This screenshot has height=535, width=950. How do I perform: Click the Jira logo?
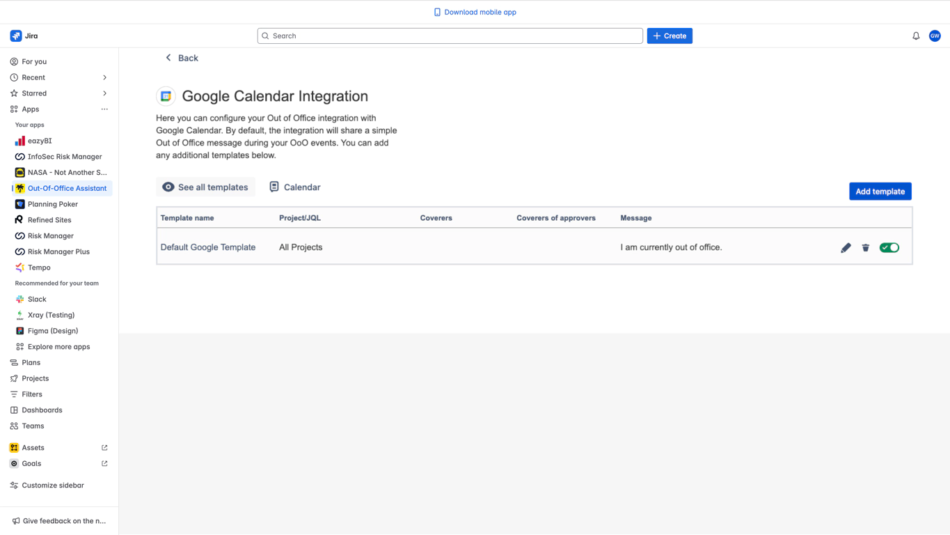[x=24, y=36]
